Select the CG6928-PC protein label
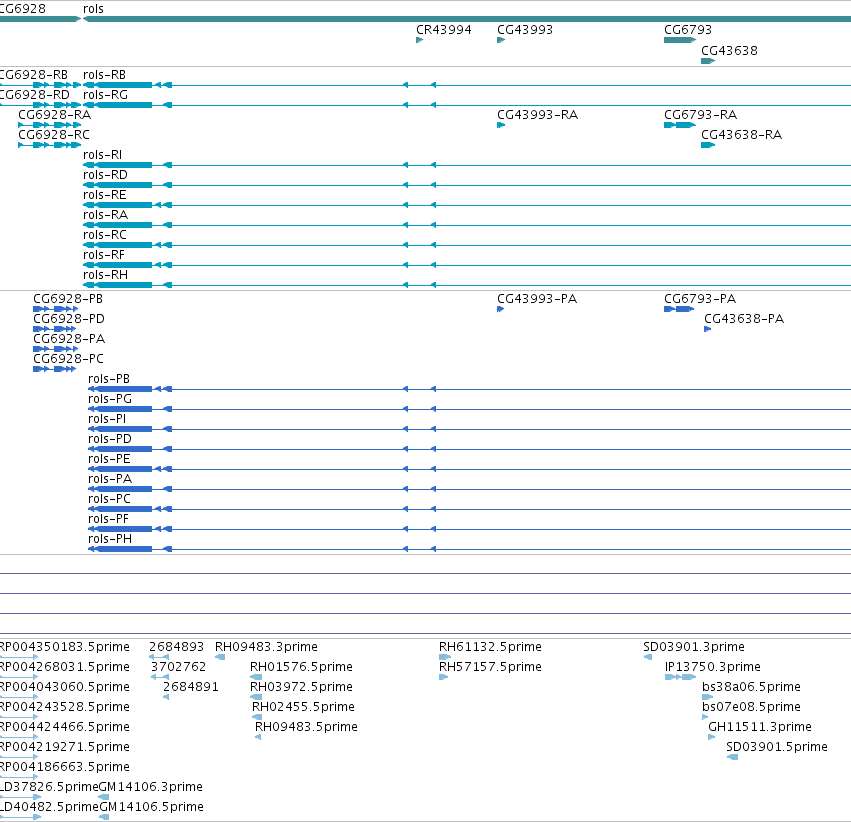Image resolution: width=851 pixels, height=822 pixels. [68, 359]
